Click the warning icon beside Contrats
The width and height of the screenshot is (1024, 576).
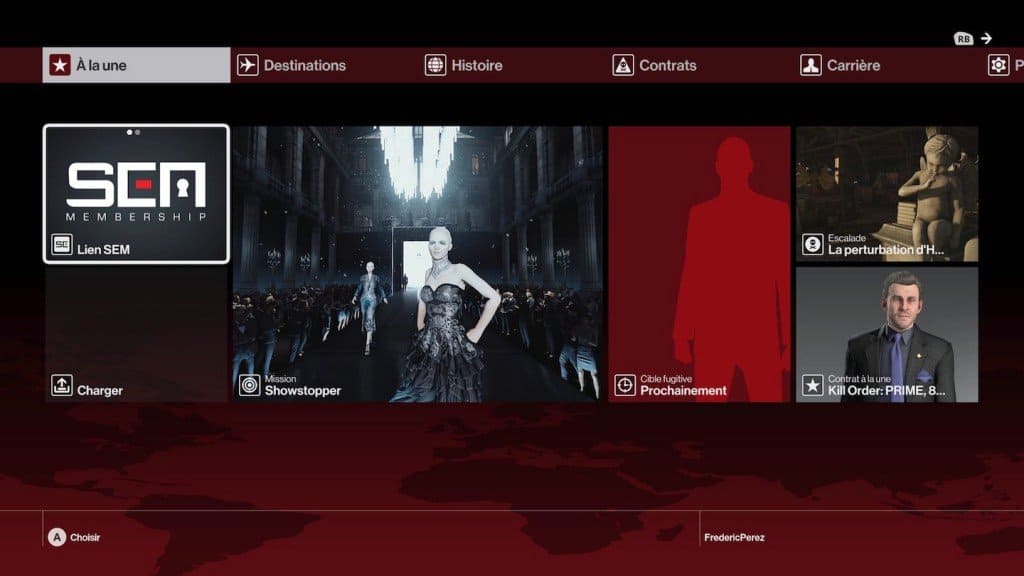[625, 64]
